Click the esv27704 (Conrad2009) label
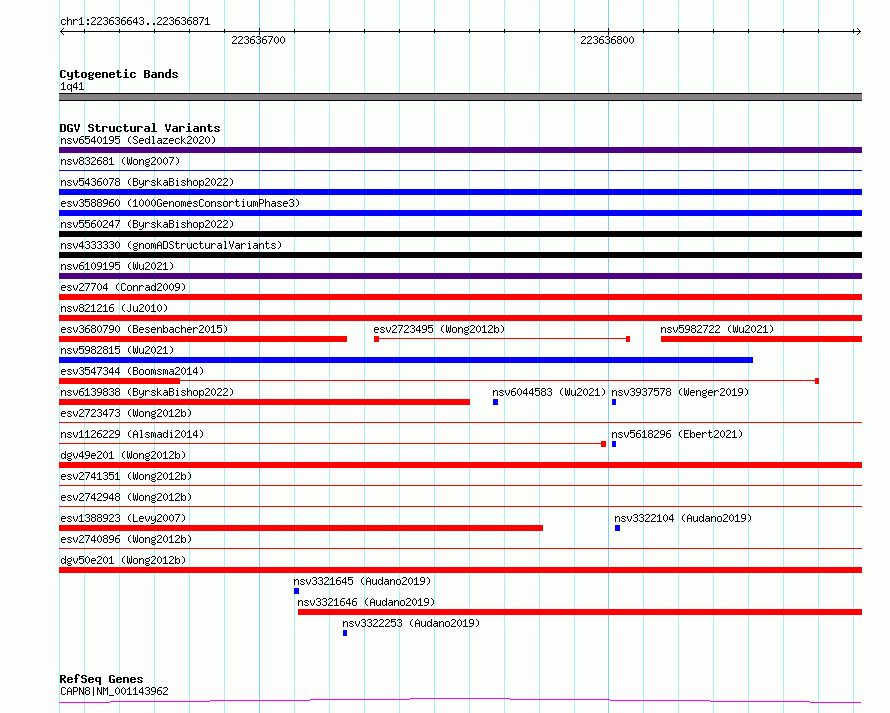Image resolution: width=890 pixels, height=713 pixels. [x=123, y=287]
